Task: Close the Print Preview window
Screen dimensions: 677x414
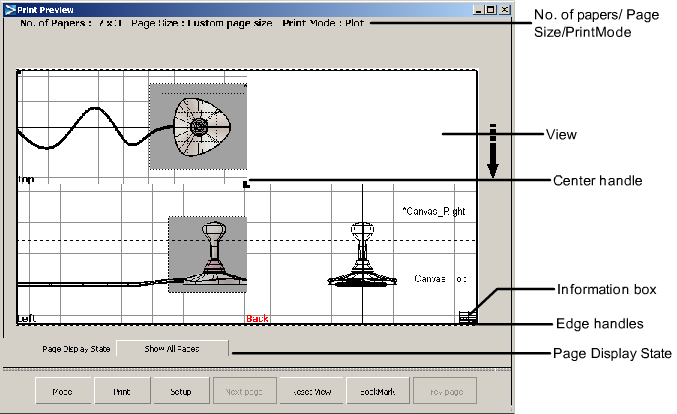Action: [505, 9]
